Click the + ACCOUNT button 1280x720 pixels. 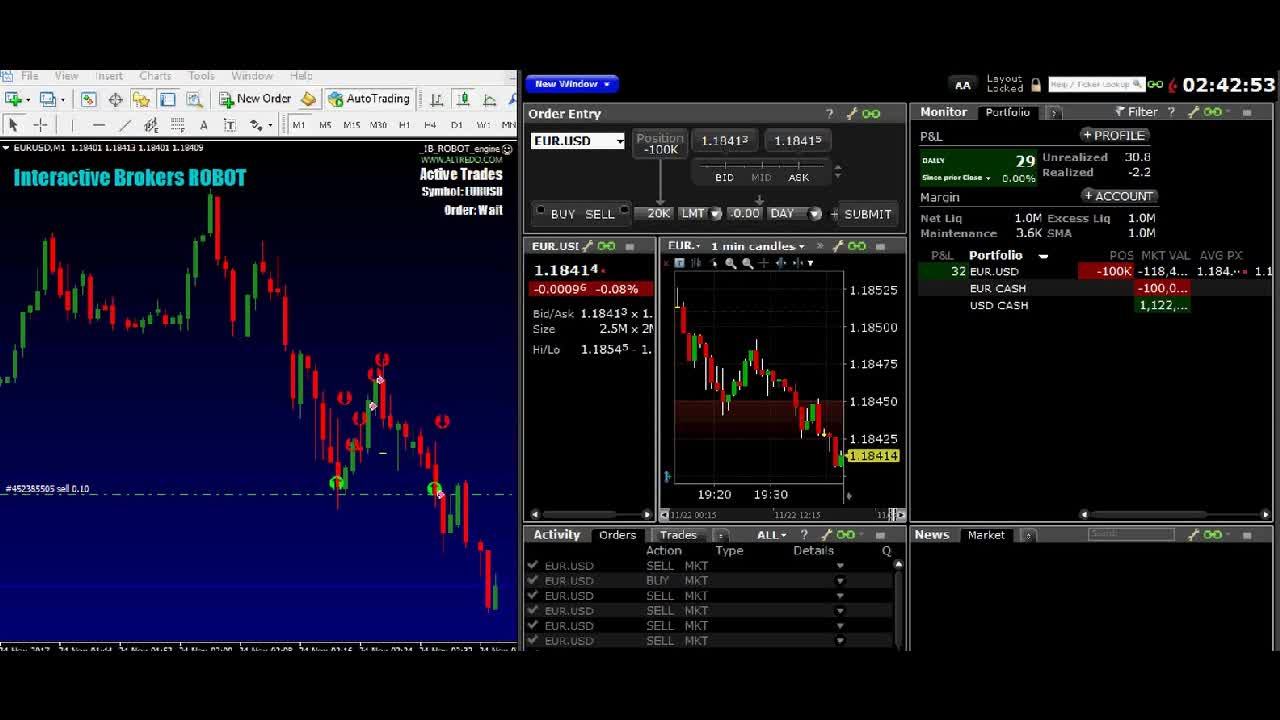coord(1119,196)
